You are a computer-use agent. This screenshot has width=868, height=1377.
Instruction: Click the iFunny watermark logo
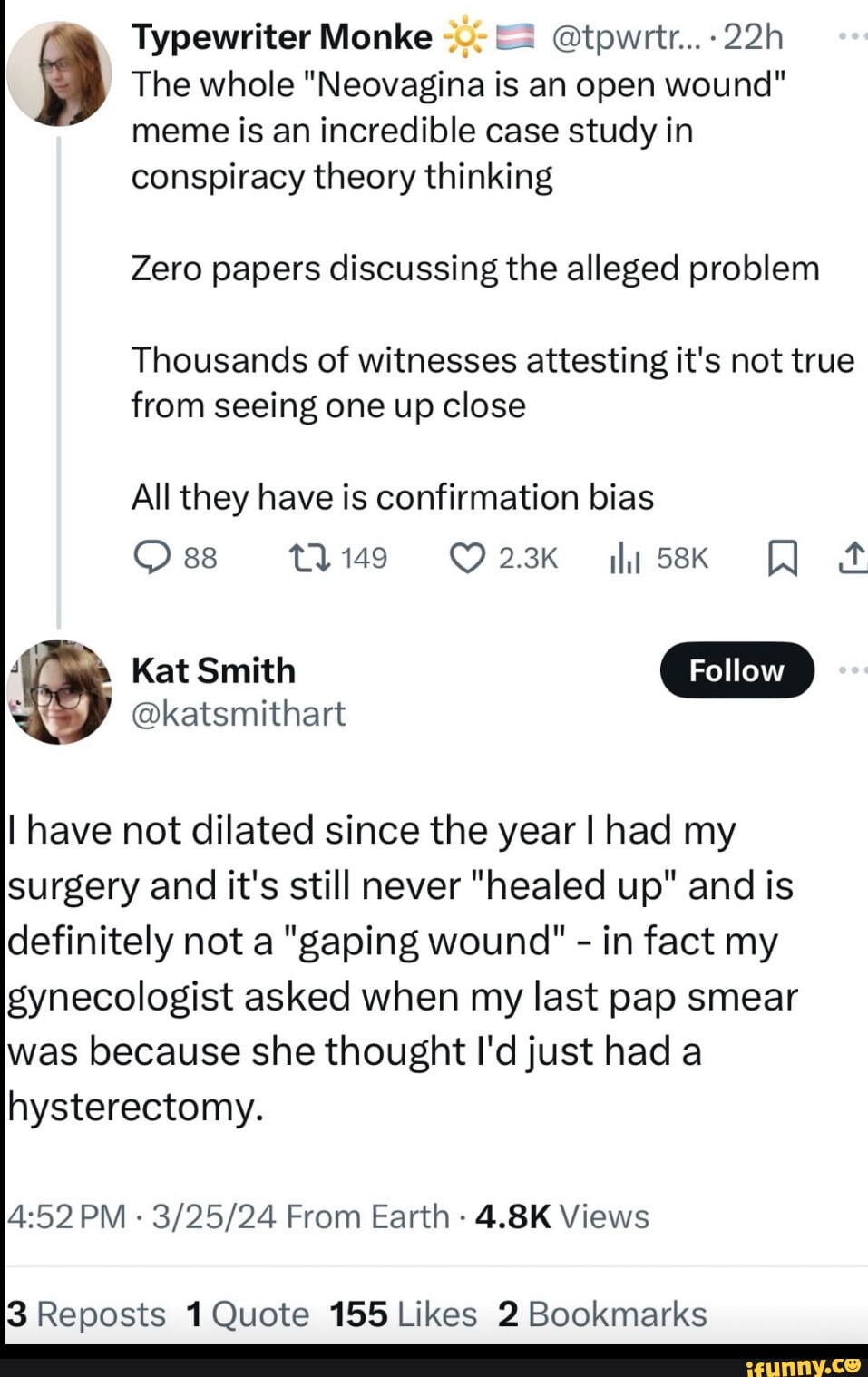(x=802, y=1365)
